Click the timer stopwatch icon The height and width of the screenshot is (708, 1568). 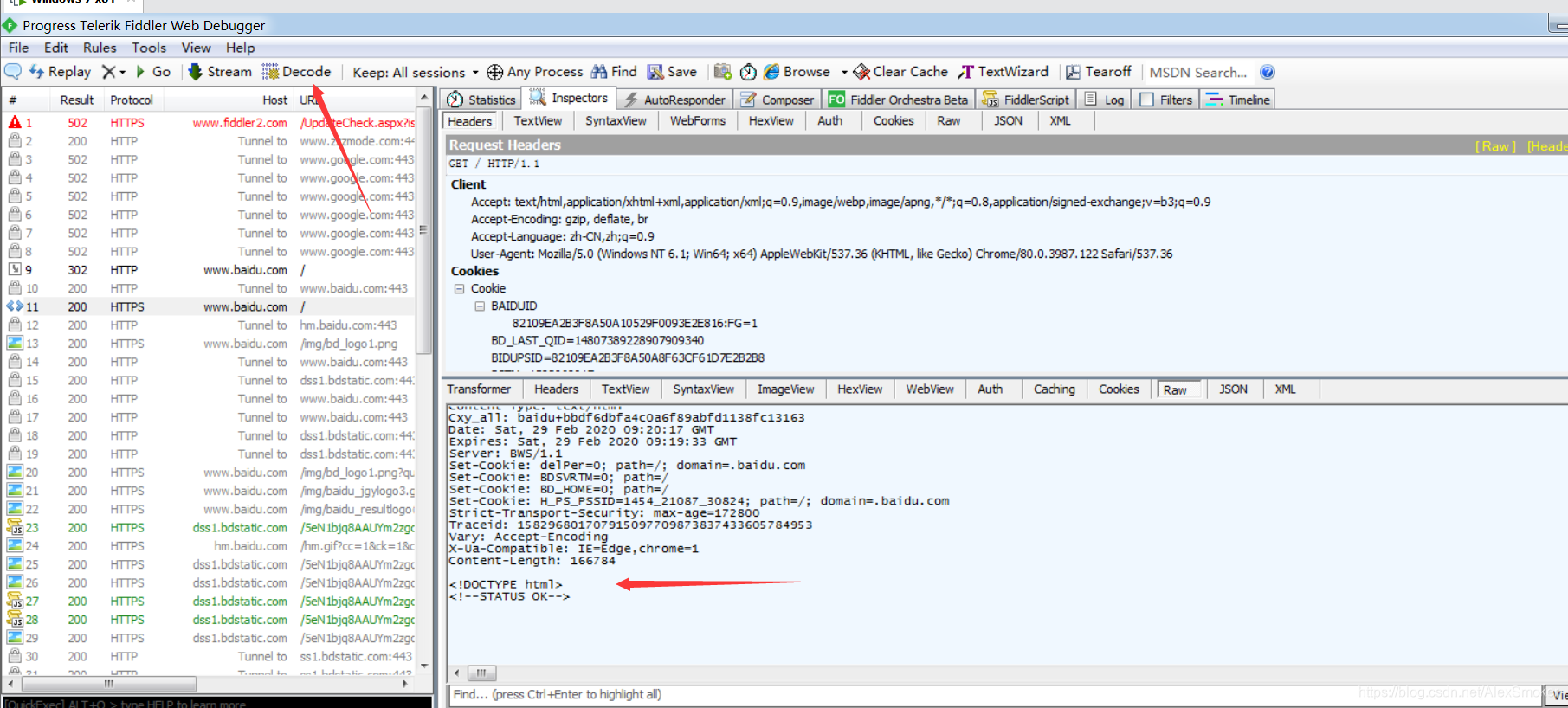pos(748,72)
